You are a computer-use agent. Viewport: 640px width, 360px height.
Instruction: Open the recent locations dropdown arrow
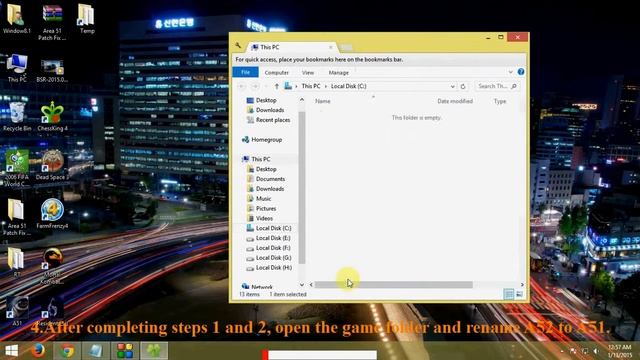point(266,87)
